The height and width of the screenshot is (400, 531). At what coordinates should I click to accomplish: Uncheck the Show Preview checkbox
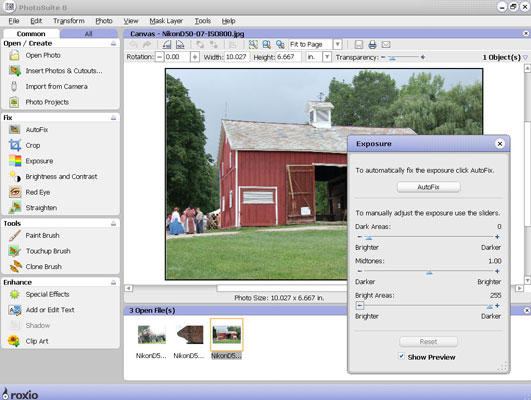click(x=401, y=356)
